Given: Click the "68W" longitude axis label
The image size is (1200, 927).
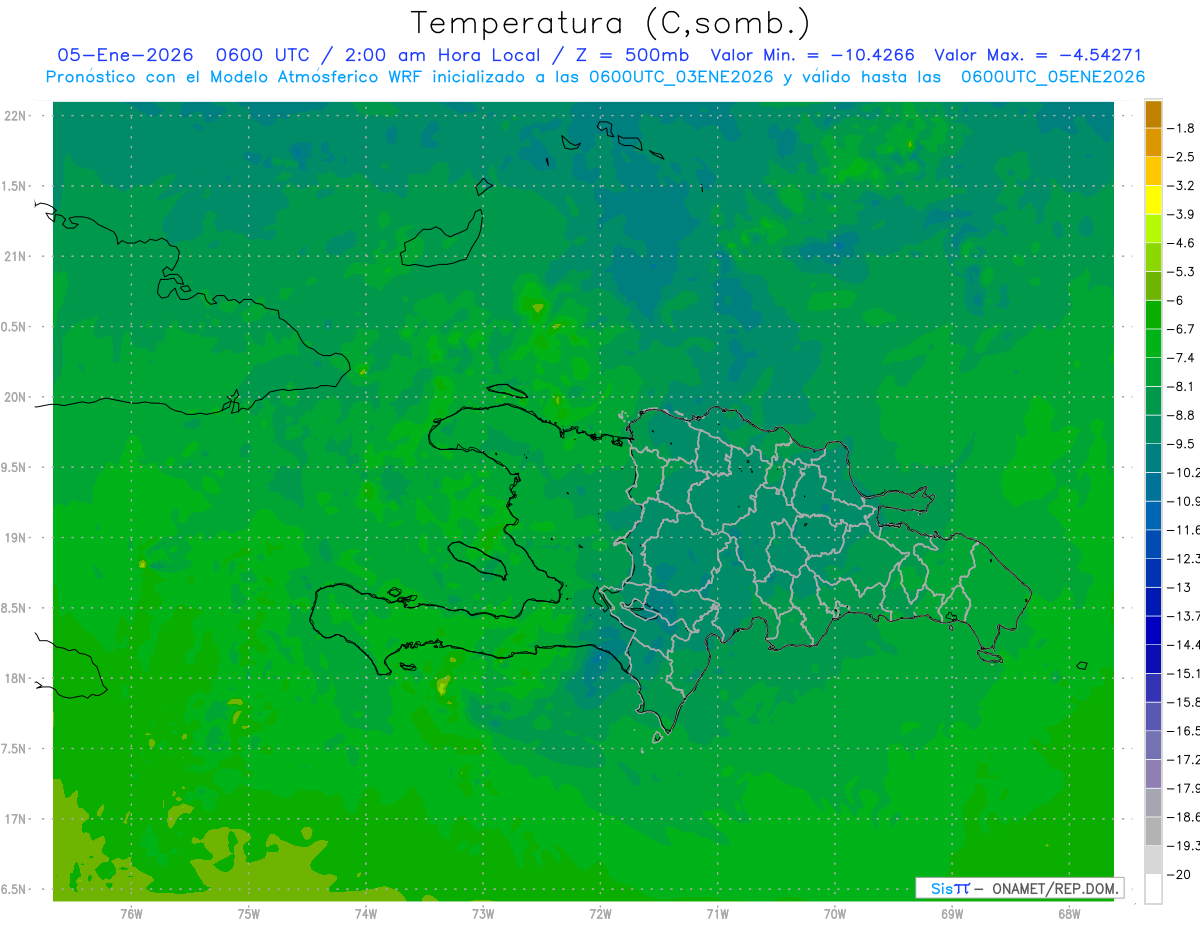Looking at the screenshot, I should (x=1069, y=914).
